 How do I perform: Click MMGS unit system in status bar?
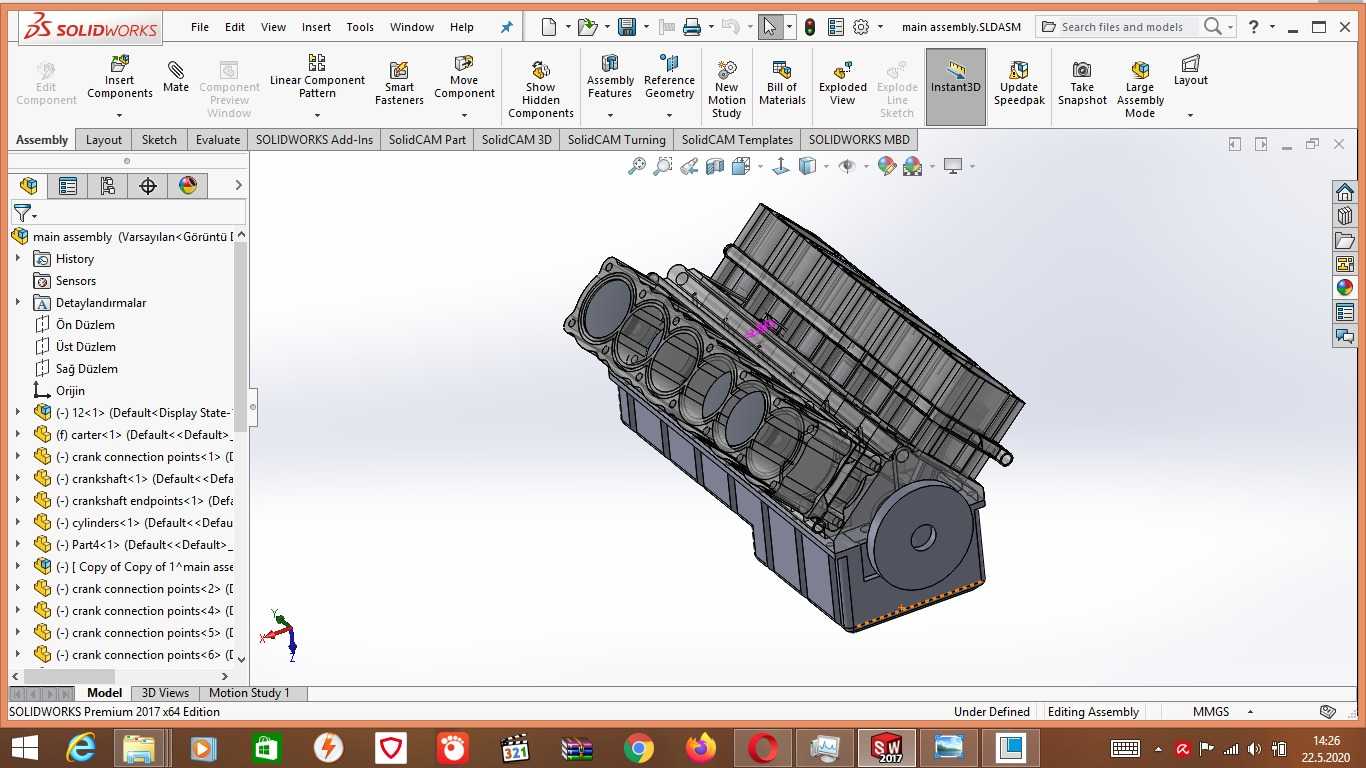coord(1211,712)
